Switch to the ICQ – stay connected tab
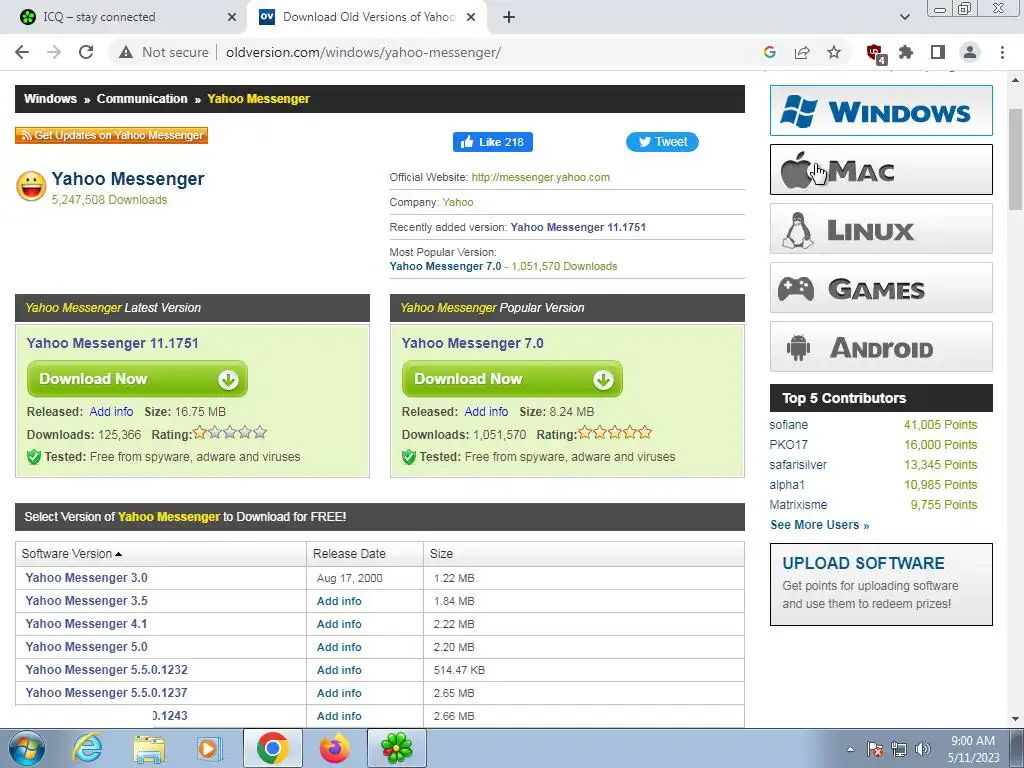Image resolution: width=1024 pixels, height=768 pixels. [x=124, y=17]
